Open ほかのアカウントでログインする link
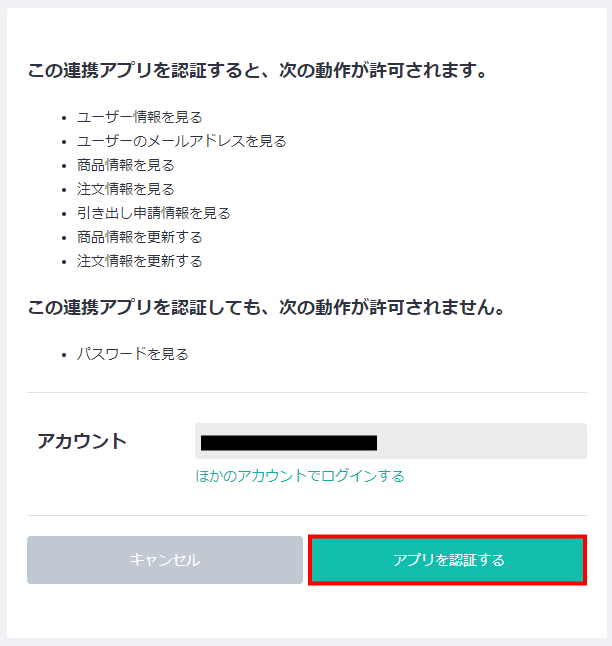 click(300, 476)
